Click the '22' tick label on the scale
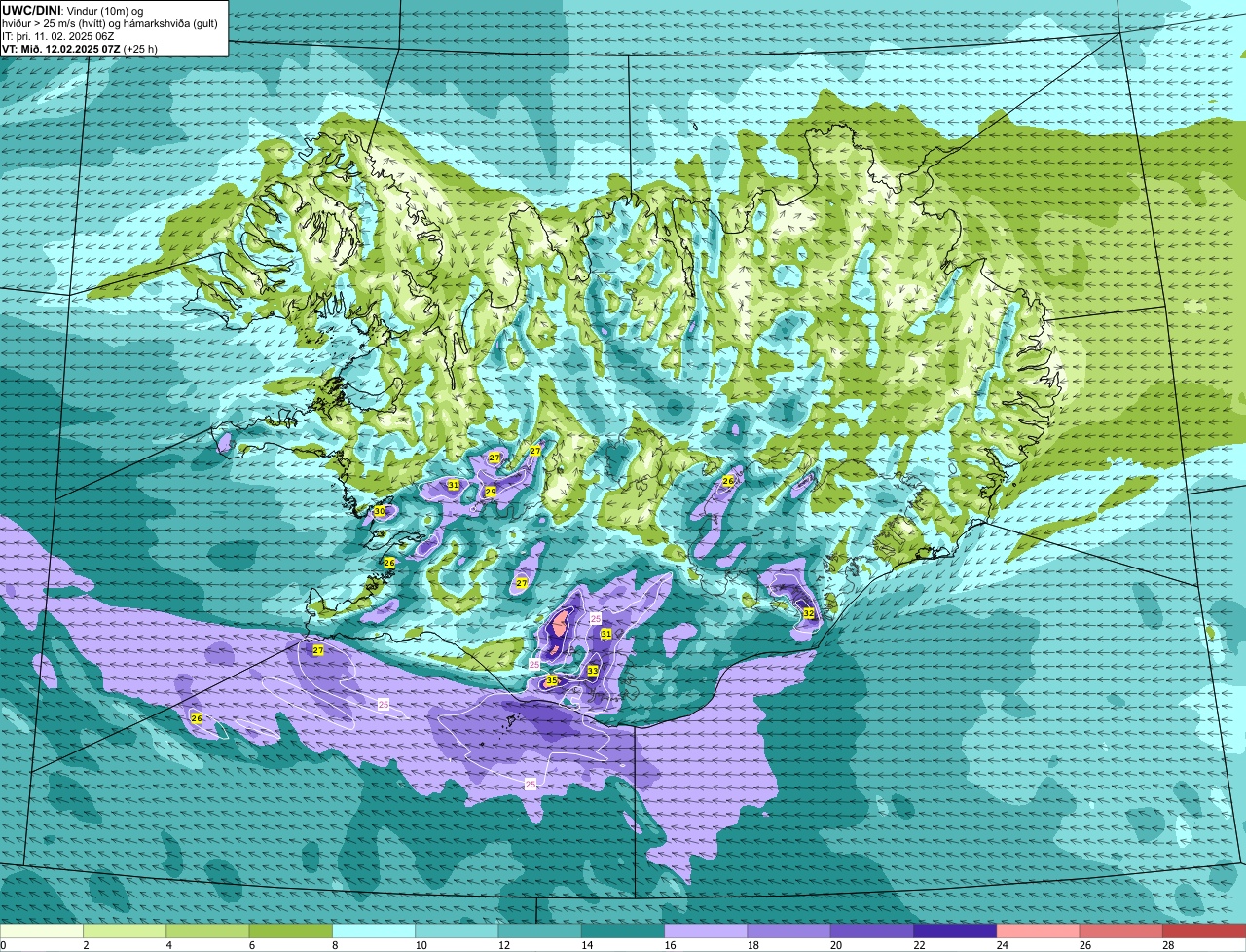This screenshot has height=952, width=1246. [919, 945]
